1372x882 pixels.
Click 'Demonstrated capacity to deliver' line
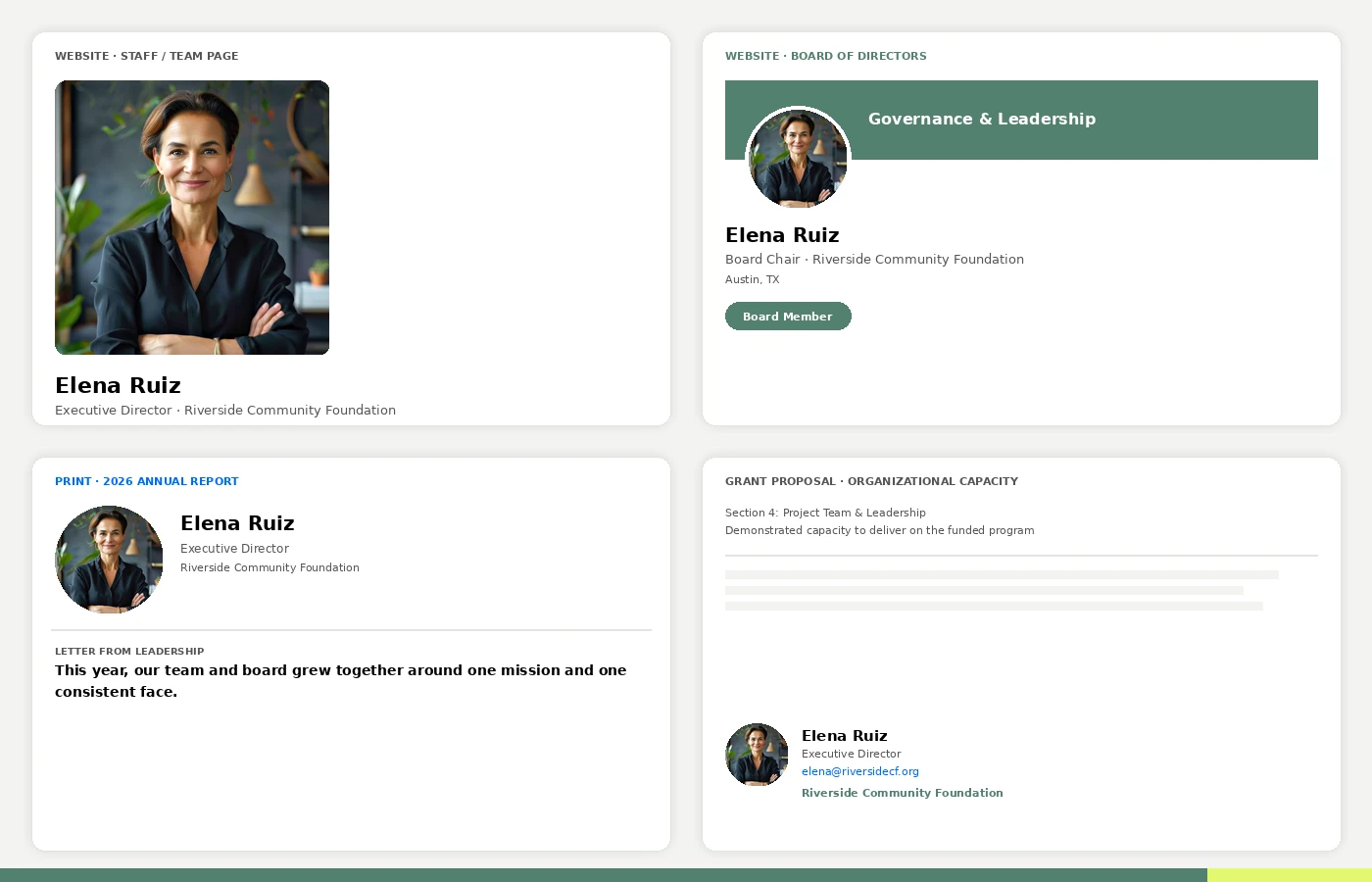pos(879,530)
